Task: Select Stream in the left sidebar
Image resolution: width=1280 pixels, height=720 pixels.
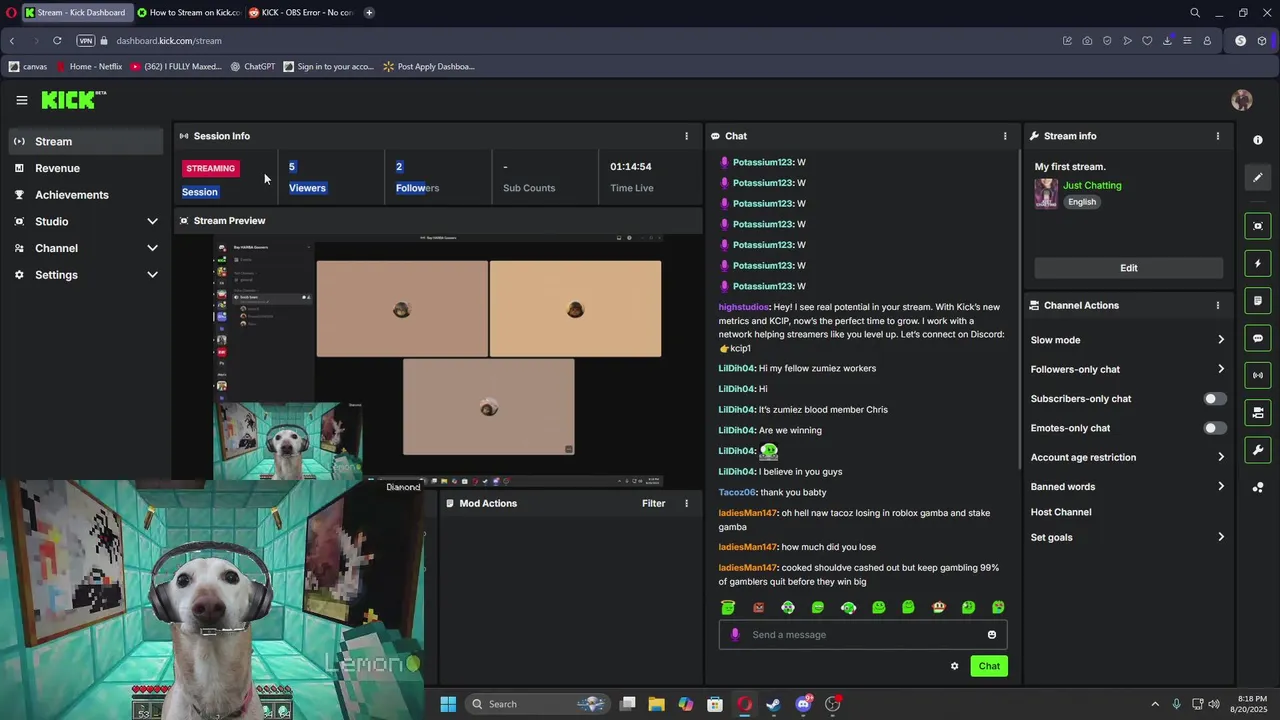Action: coord(86,141)
